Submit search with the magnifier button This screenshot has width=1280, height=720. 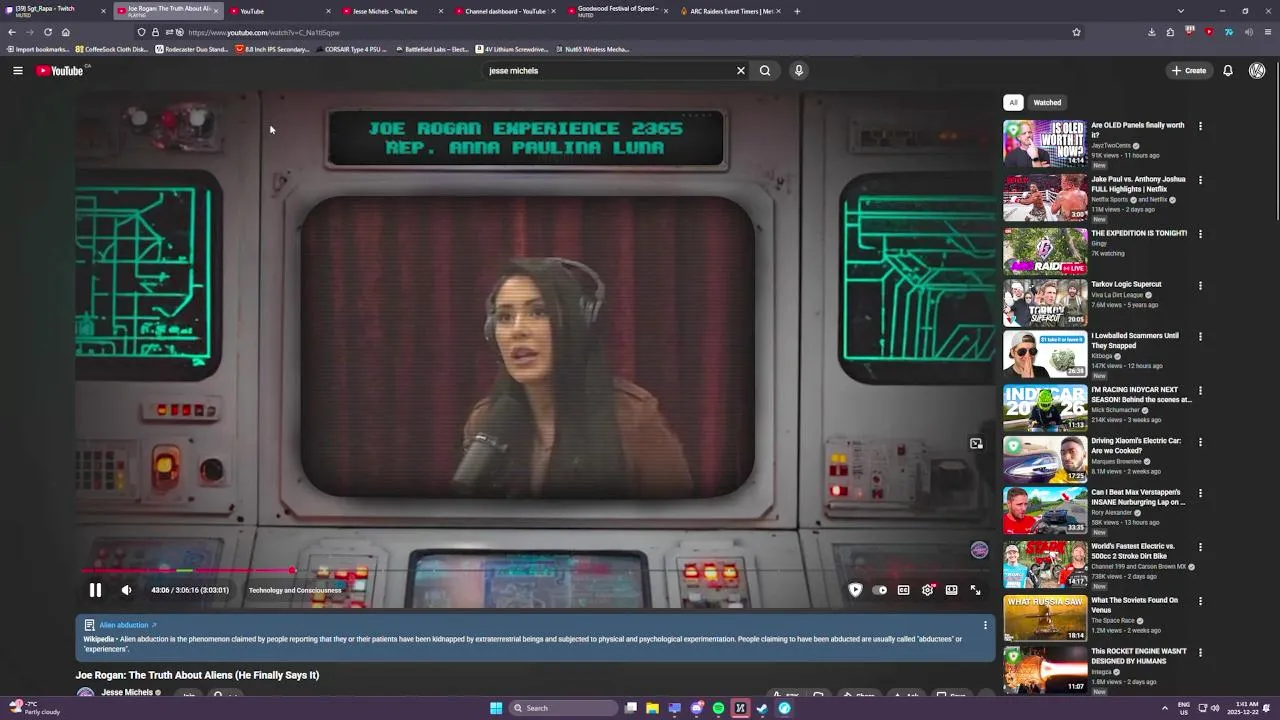click(765, 70)
